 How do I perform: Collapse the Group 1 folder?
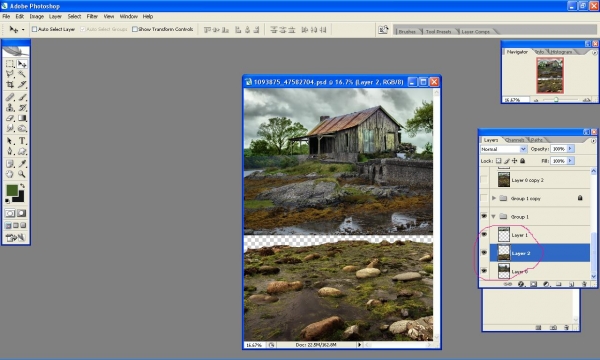point(494,217)
